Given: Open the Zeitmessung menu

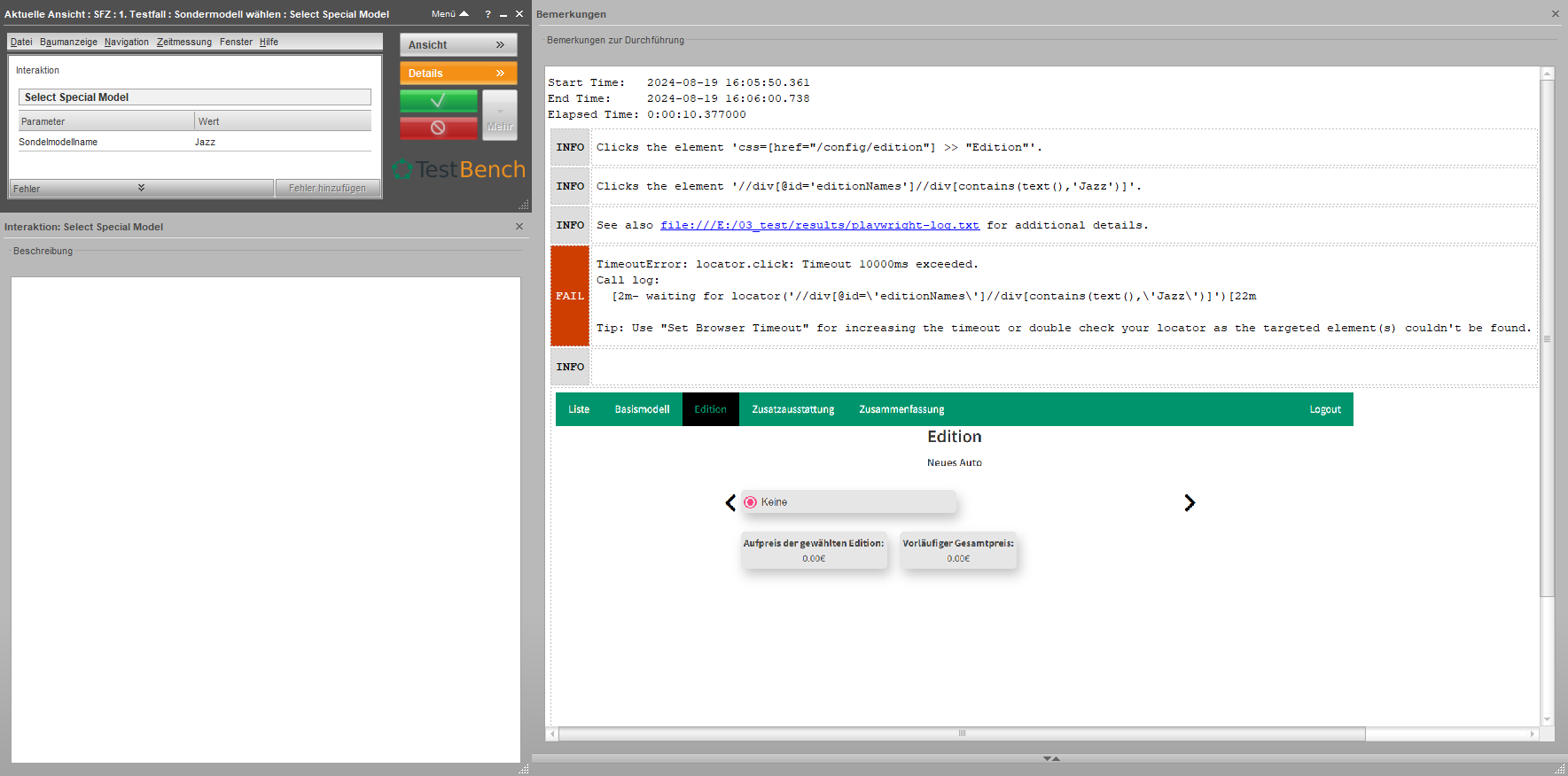Looking at the screenshot, I should 184,42.
